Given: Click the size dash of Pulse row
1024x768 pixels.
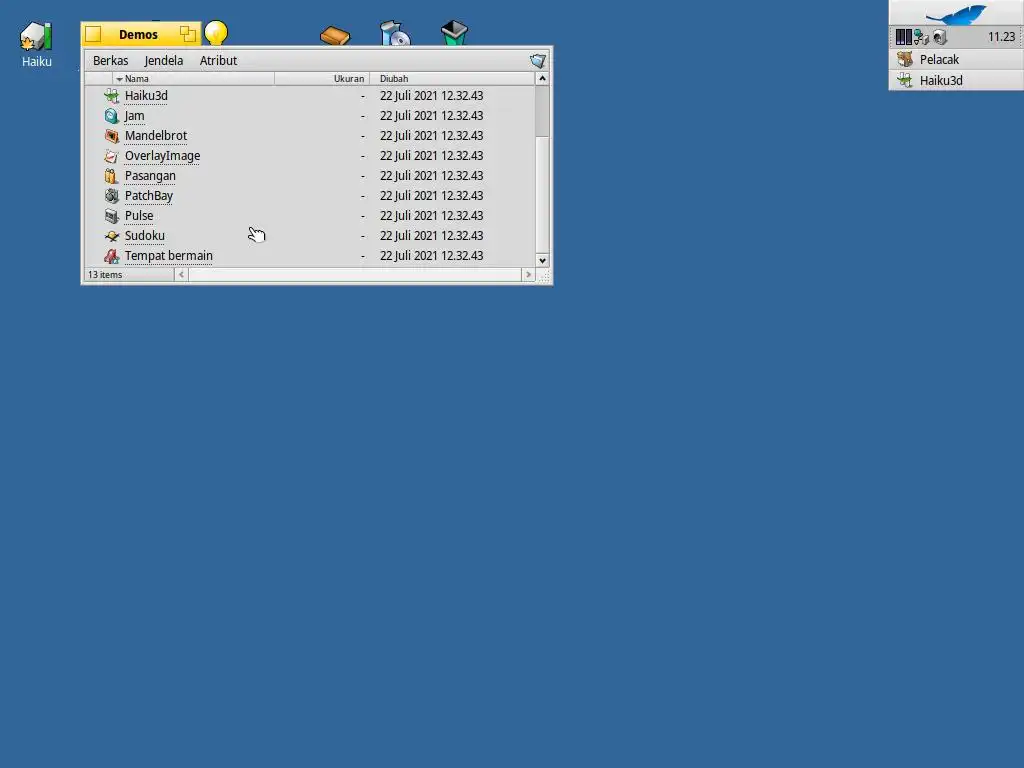Looking at the screenshot, I should 362,216.
